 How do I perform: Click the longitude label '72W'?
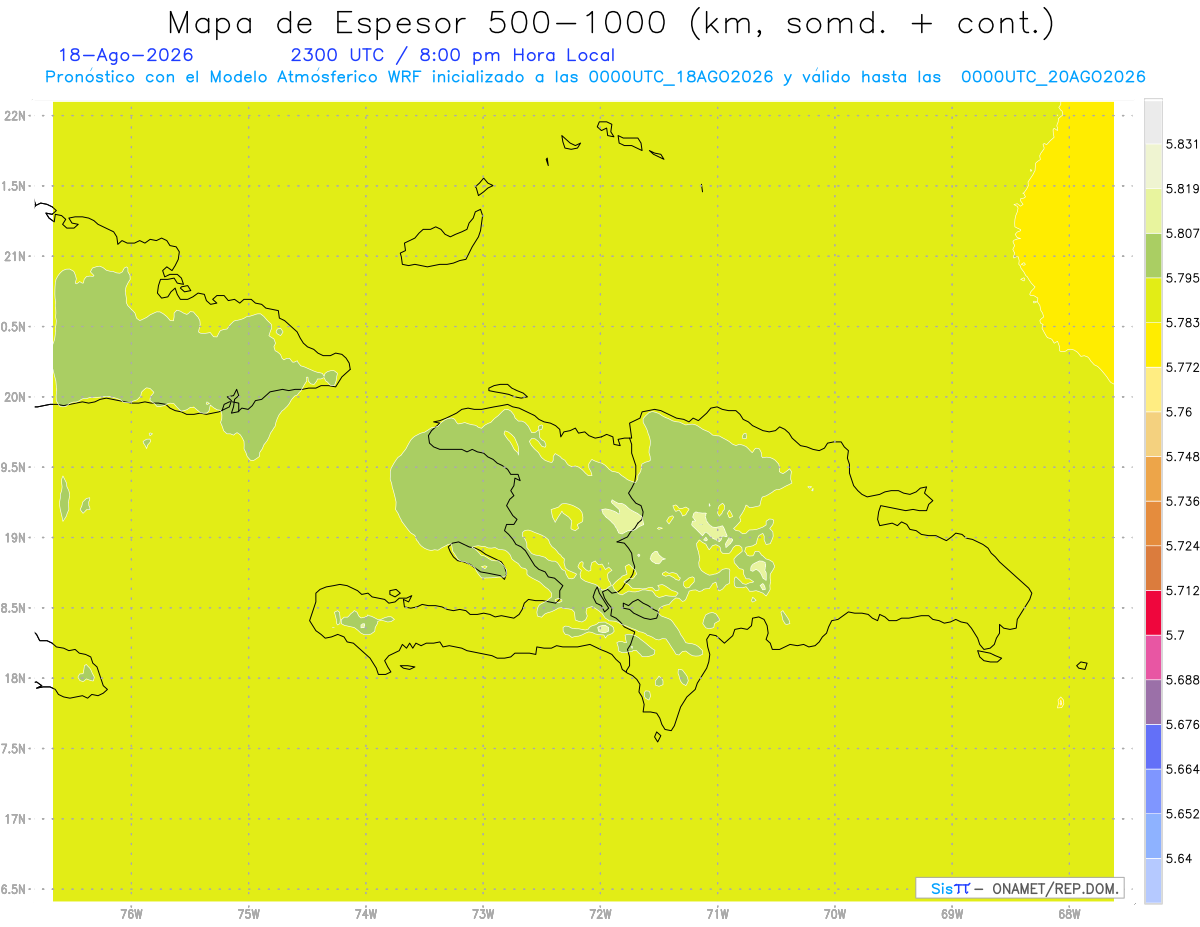(x=600, y=914)
